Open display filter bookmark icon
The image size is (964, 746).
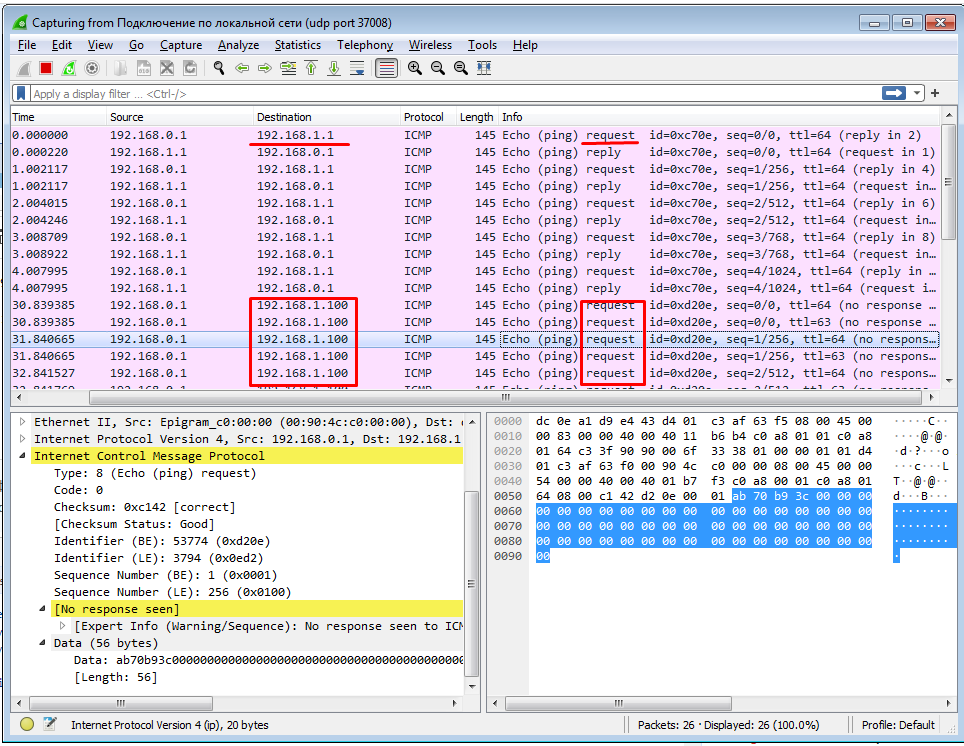tap(21, 93)
